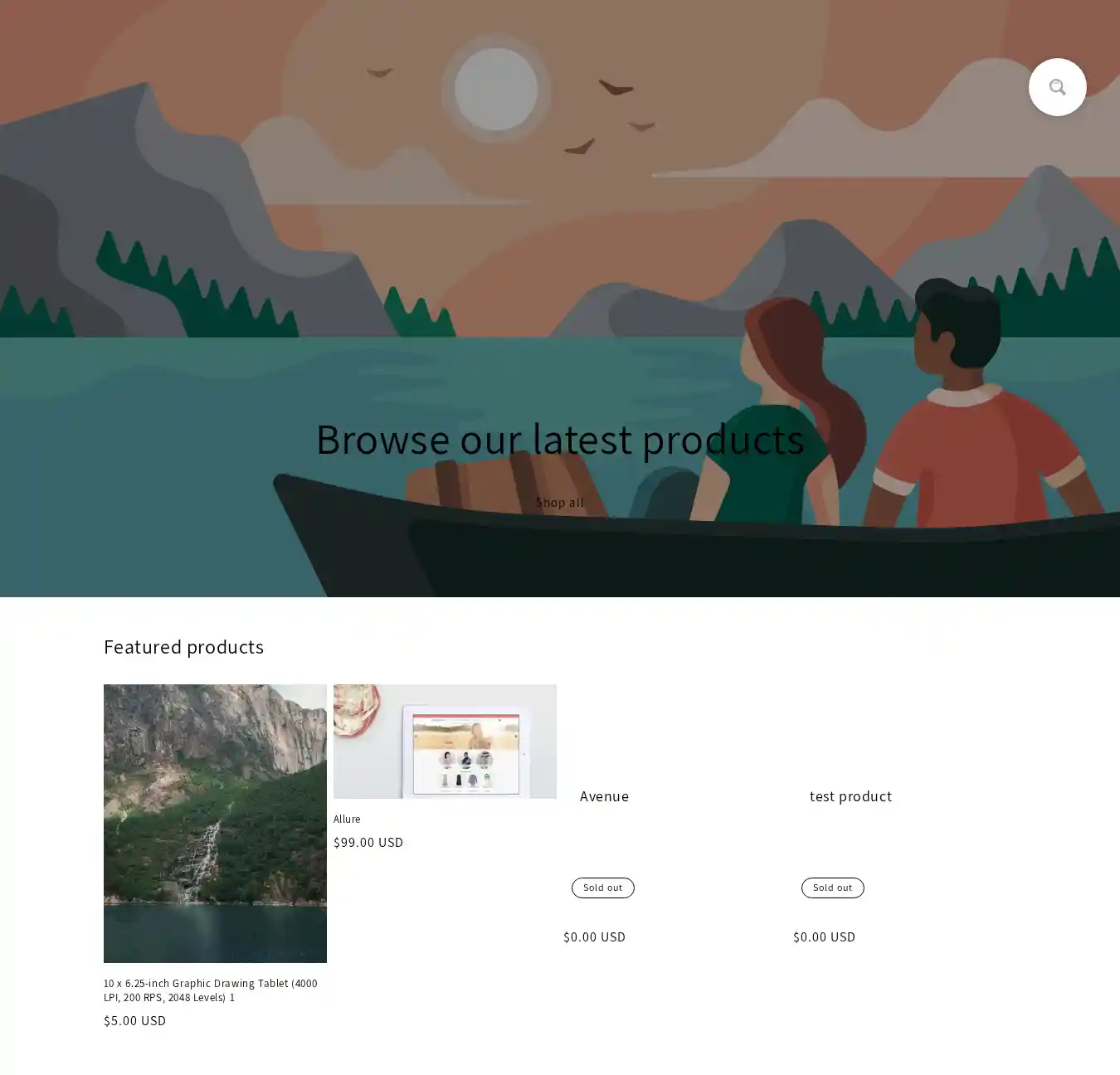Click the 10 x 6.25-inch Graphic Drawing Tablet title
The height and width of the screenshot is (1075, 1120).
click(210, 990)
